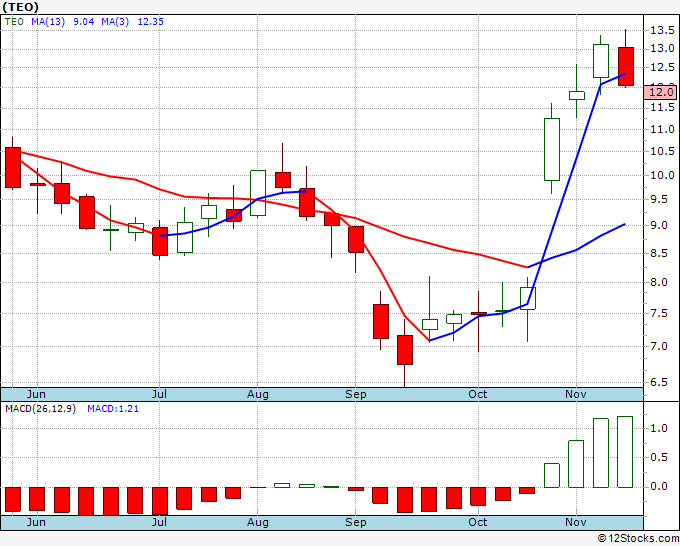Click the 0.5 MACD axis label
The width and height of the screenshot is (680, 546).
pos(659,457)
